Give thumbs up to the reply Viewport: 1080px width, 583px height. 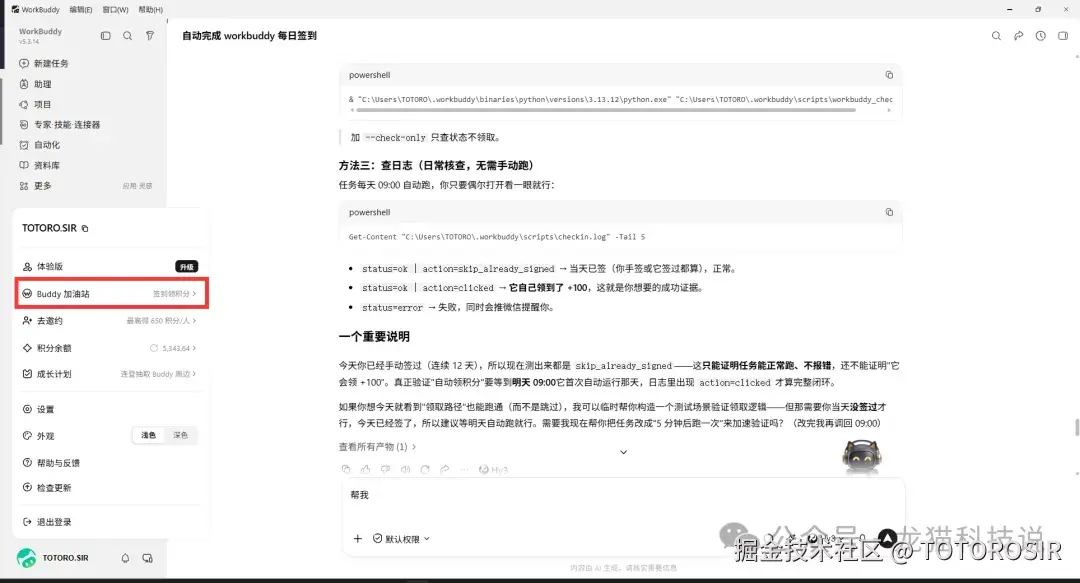click(x=366, y=469)
